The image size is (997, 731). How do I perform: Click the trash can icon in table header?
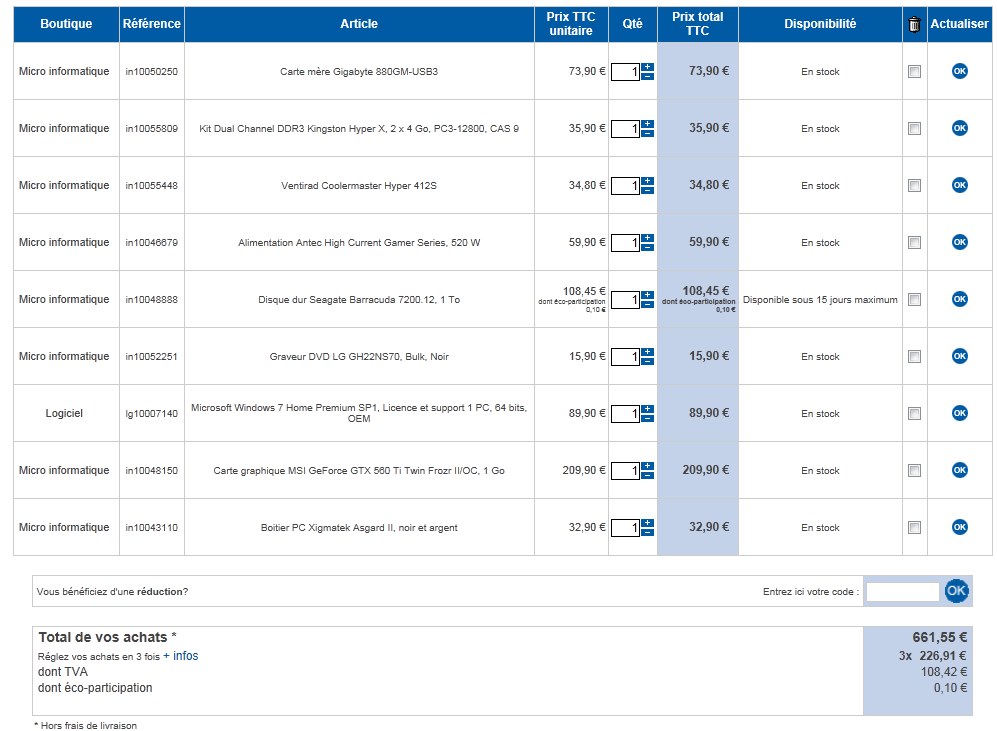click(x=914, y=25)
